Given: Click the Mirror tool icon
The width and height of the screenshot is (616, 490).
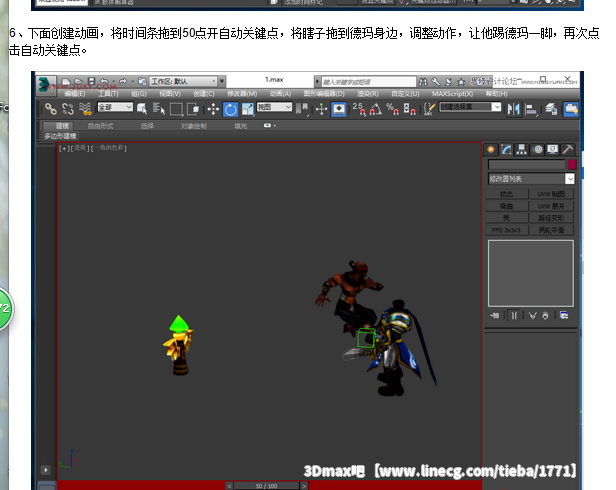Looking at the screenshot, I should 513,109.
